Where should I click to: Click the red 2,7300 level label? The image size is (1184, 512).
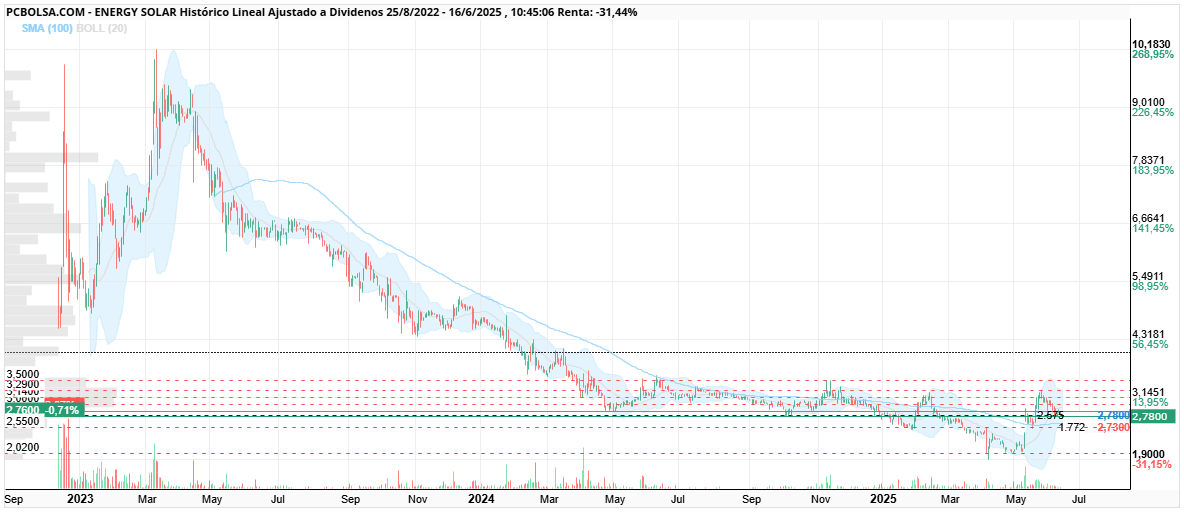(x=1113, y=427)
